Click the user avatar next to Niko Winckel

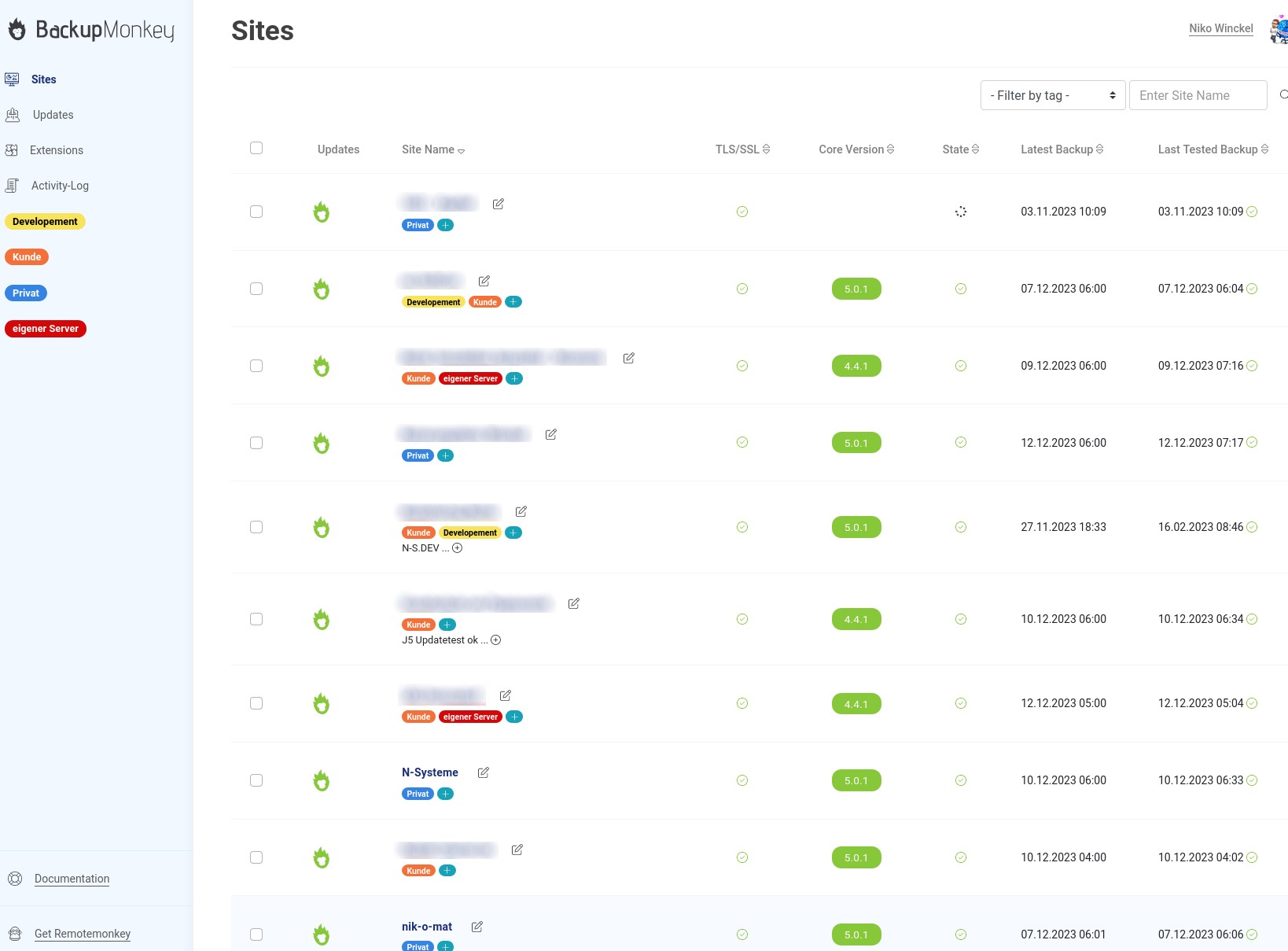point(1278,29)
